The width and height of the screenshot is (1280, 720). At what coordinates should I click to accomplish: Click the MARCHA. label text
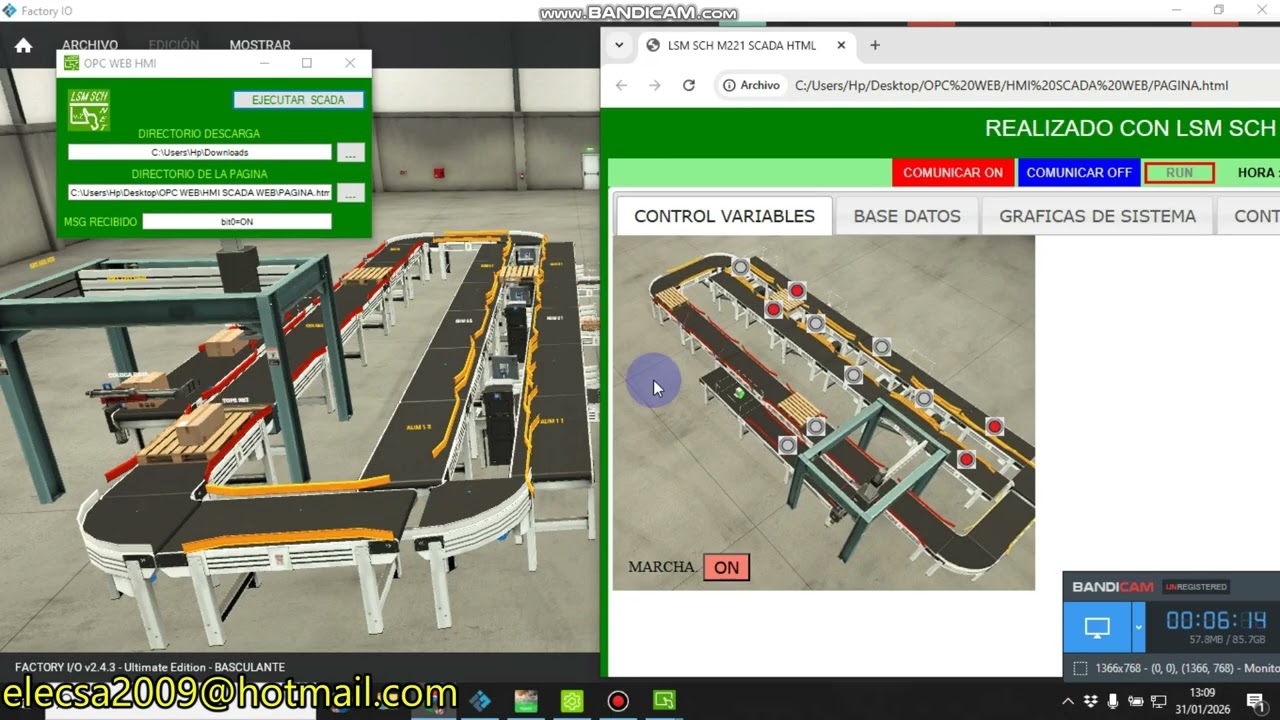[x=662, y=567]
